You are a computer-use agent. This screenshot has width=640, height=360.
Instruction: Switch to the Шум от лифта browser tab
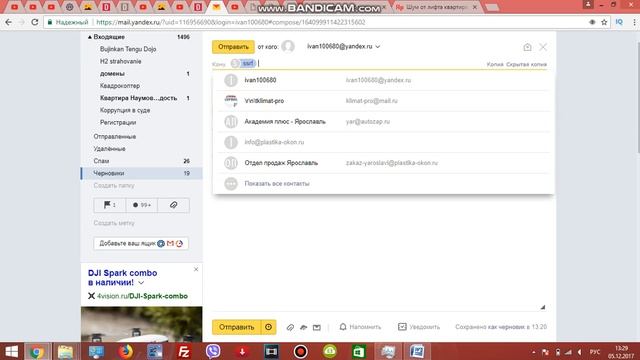click(437, 7)
